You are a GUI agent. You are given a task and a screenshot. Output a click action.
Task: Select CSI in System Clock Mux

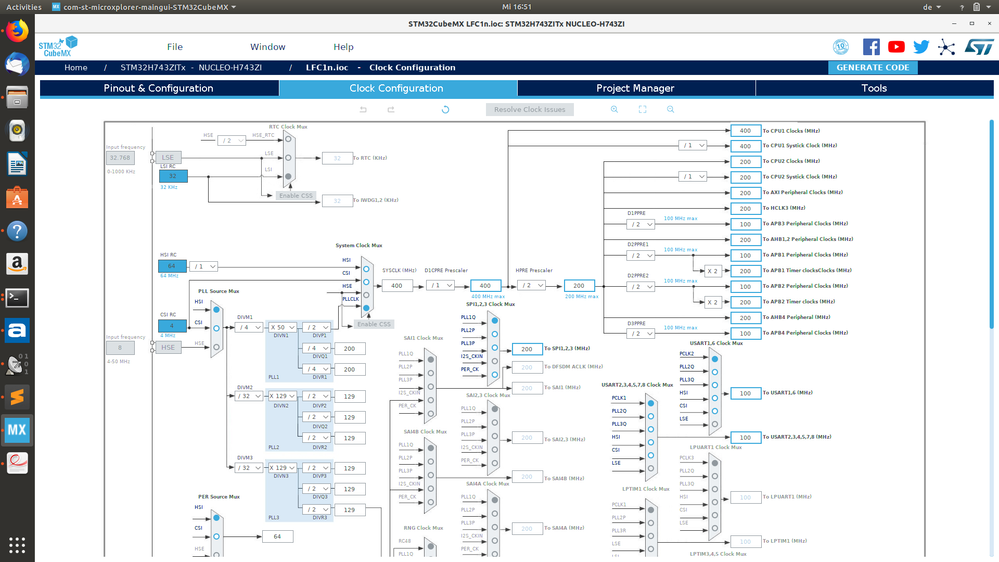pyautogui.click(x=366, y=282)
